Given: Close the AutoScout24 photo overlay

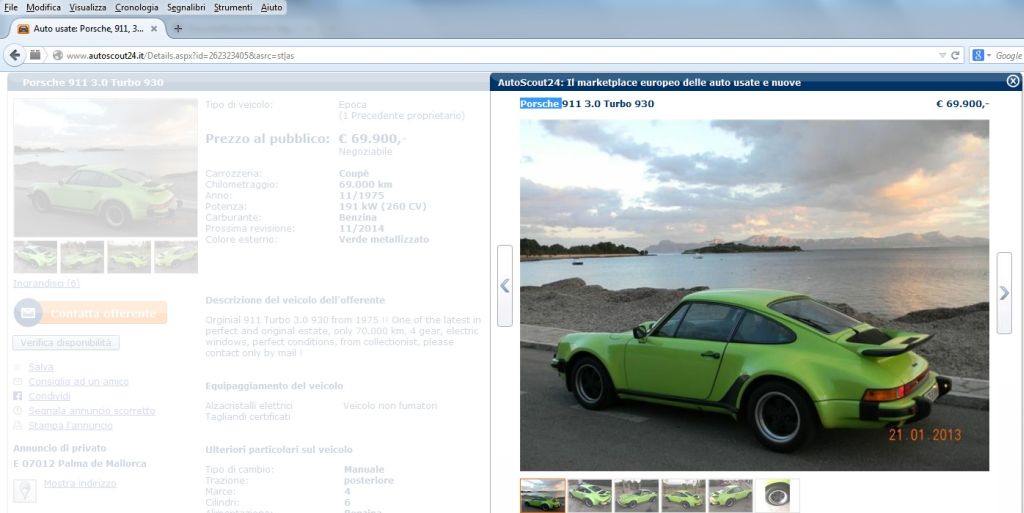Looking at the screenshot, I should [1012, 81].
